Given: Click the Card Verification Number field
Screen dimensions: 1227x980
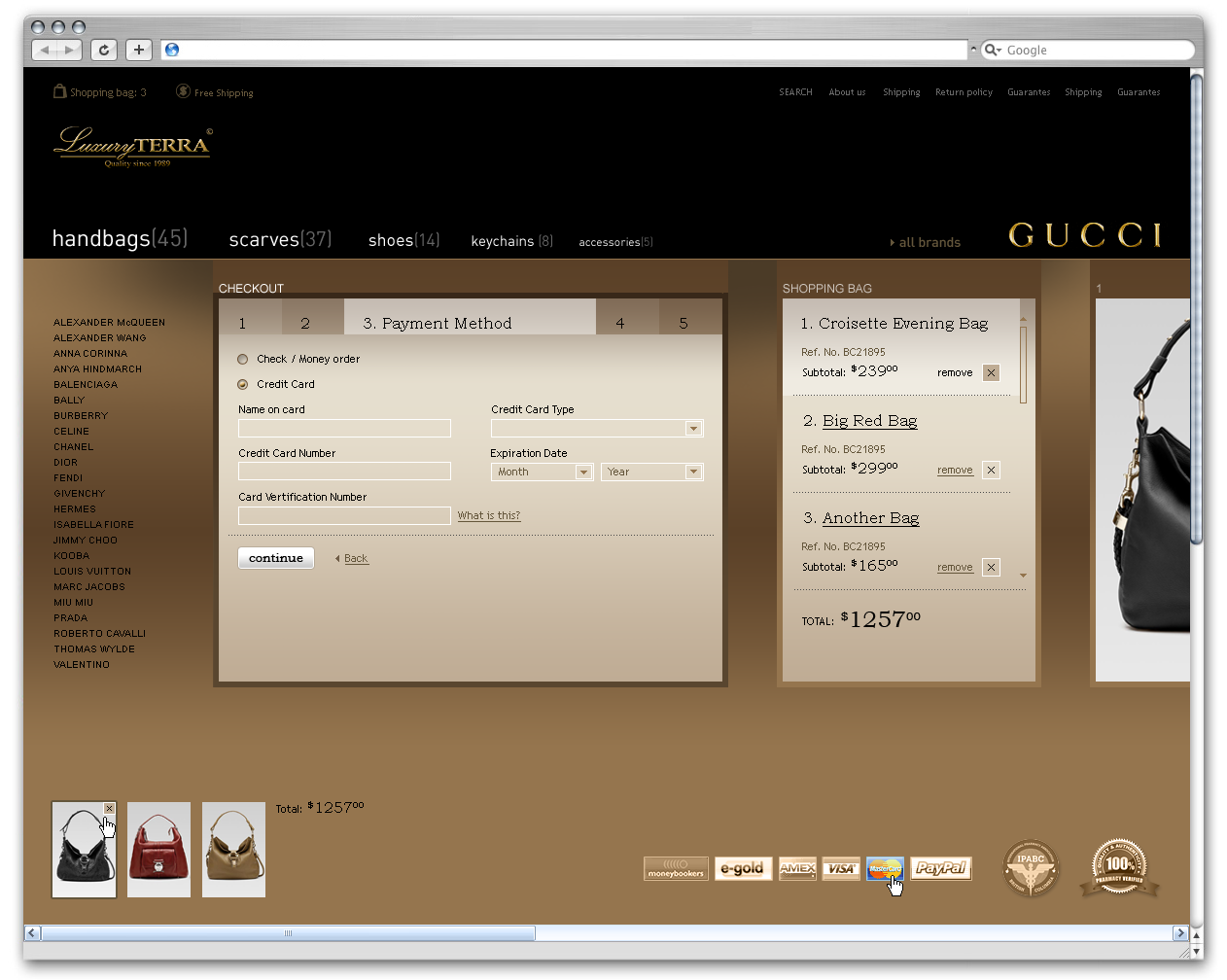Looking at the screenshot, I should pyautogui.click(x=344, y=515).
